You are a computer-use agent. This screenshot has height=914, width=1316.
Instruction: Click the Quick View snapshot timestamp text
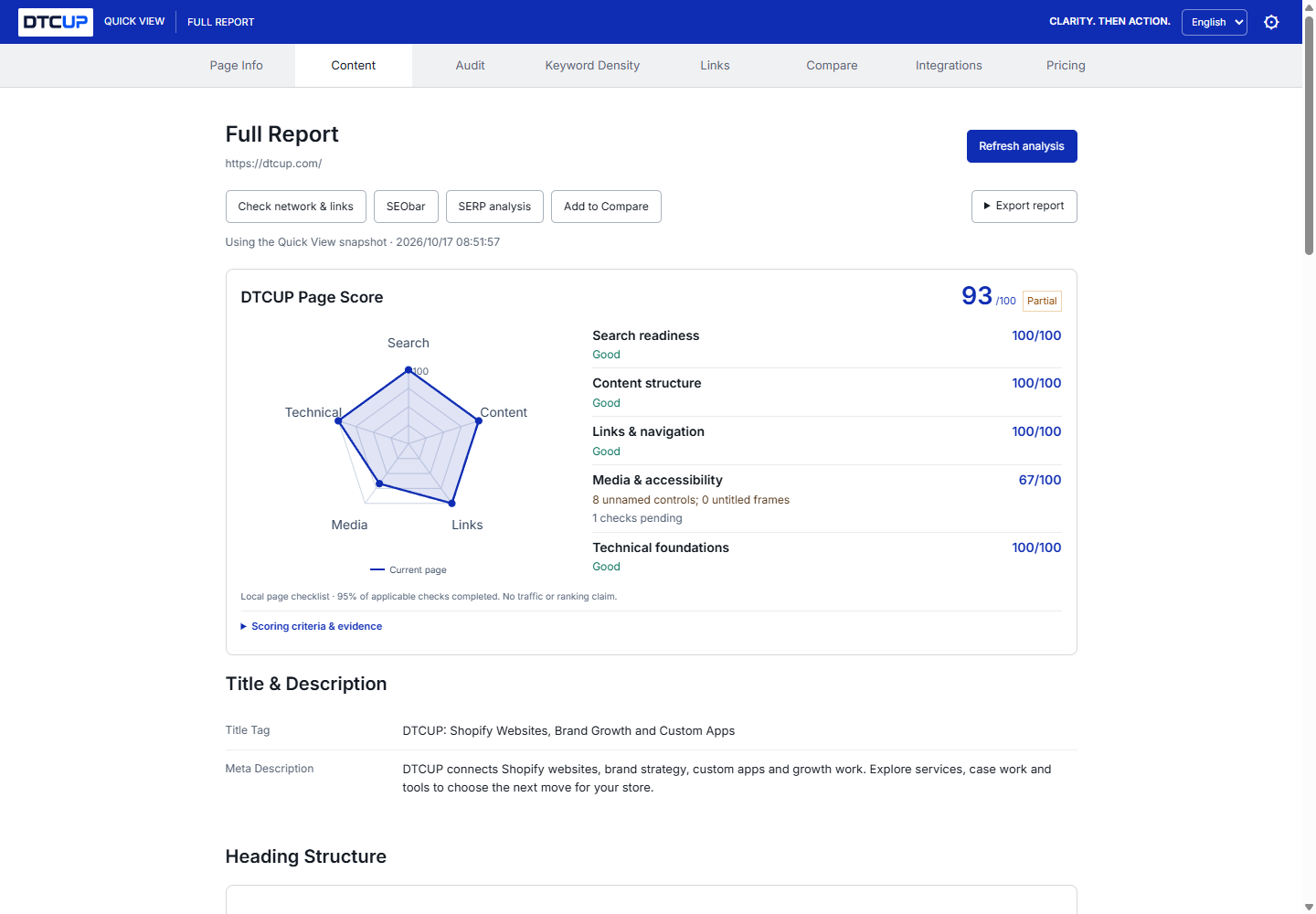(363, 242)
